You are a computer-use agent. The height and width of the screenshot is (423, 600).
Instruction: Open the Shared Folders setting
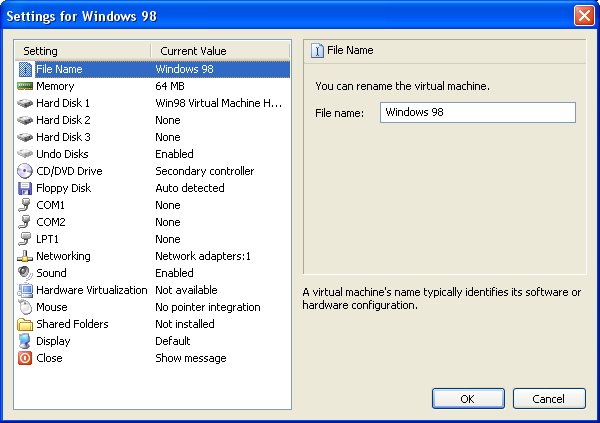coord(152,324)
